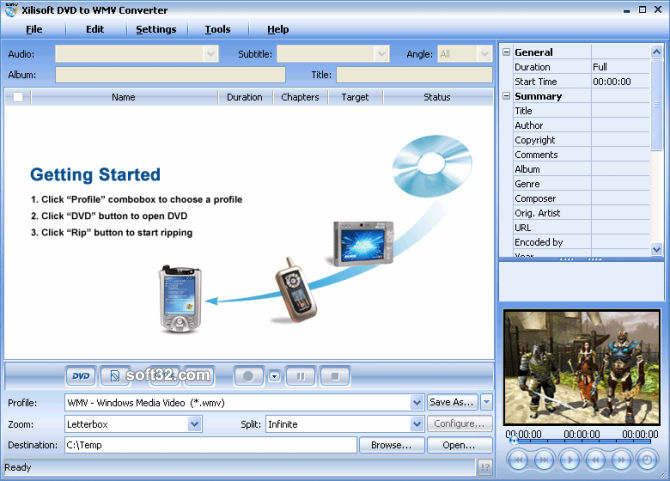Click the help icon in status bar

tap(485, 467)
